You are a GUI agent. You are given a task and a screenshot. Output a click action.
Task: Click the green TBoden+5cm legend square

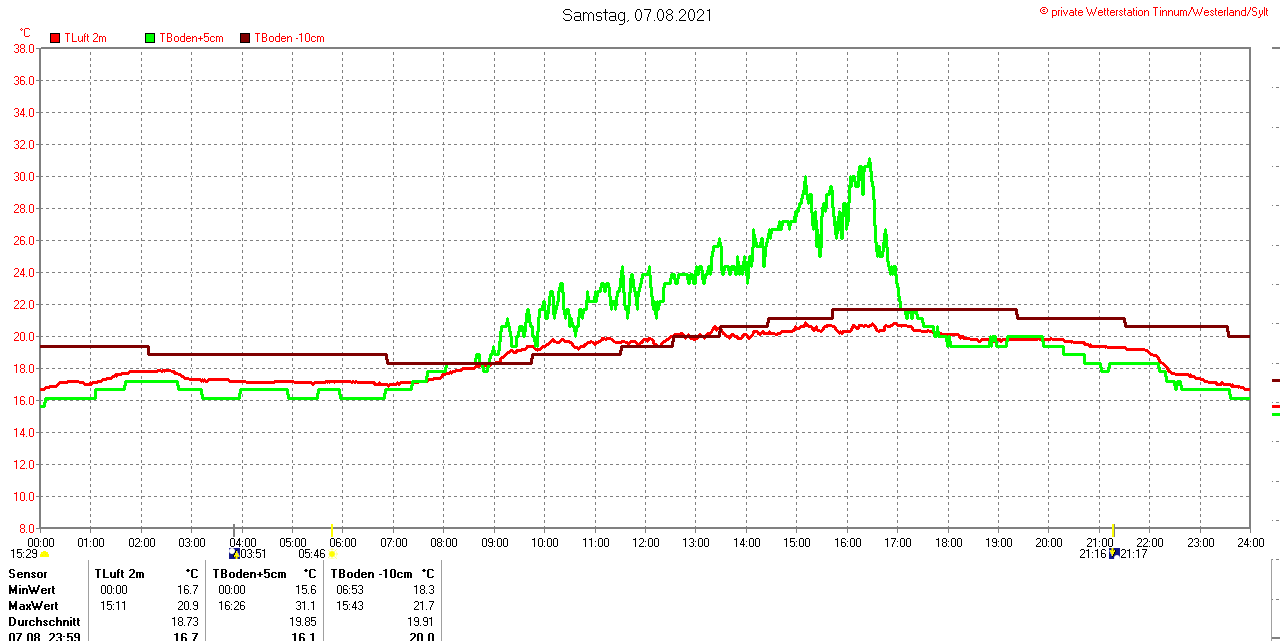pos(150,38)
